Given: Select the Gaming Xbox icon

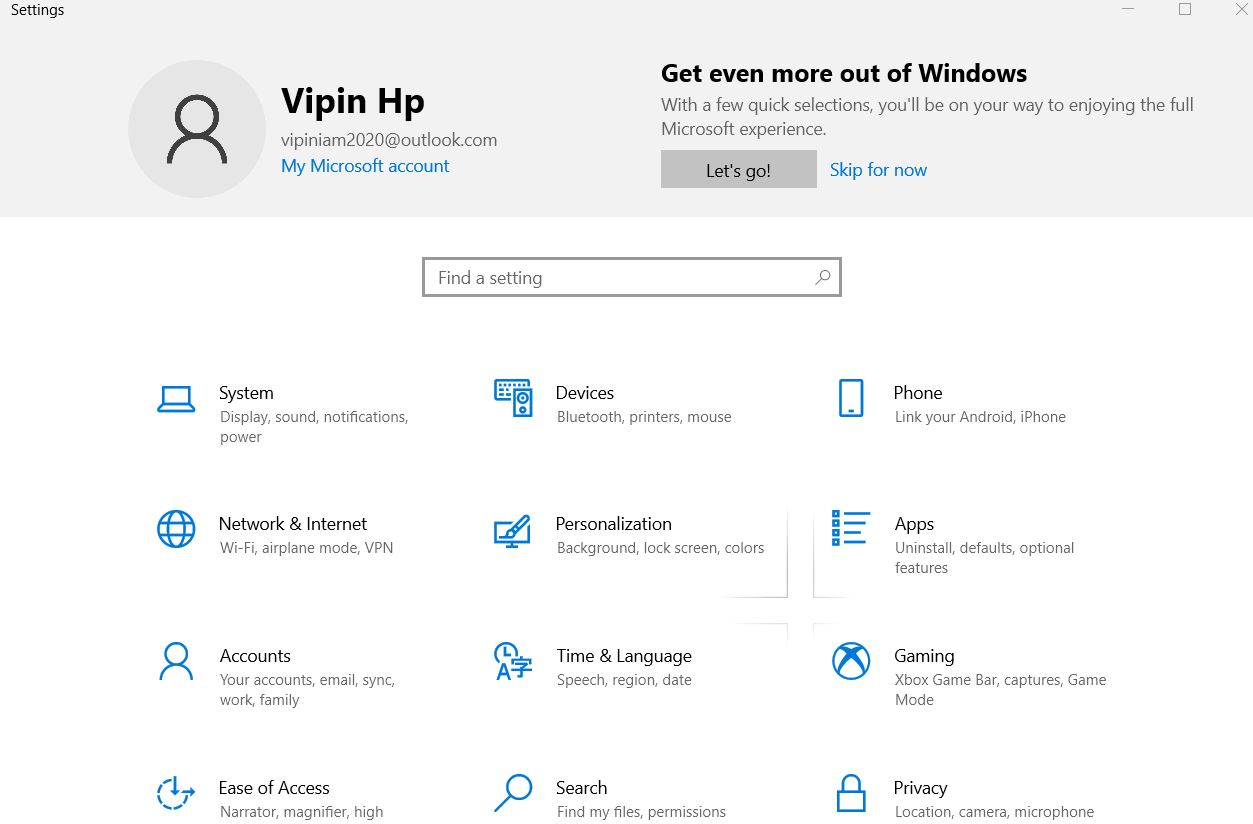Looking at the screenshot, I should pyautogui.click(x=851, y=661).
